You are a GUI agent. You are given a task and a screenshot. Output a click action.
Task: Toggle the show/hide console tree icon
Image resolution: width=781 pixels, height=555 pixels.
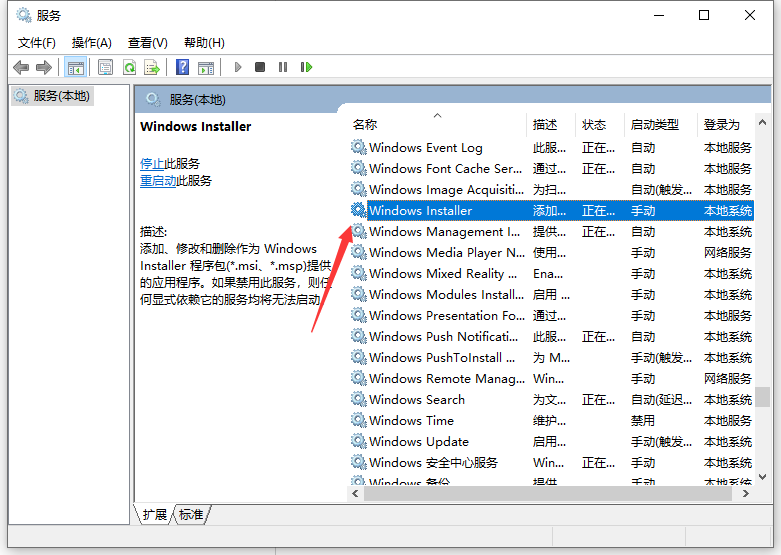point(76,67)
